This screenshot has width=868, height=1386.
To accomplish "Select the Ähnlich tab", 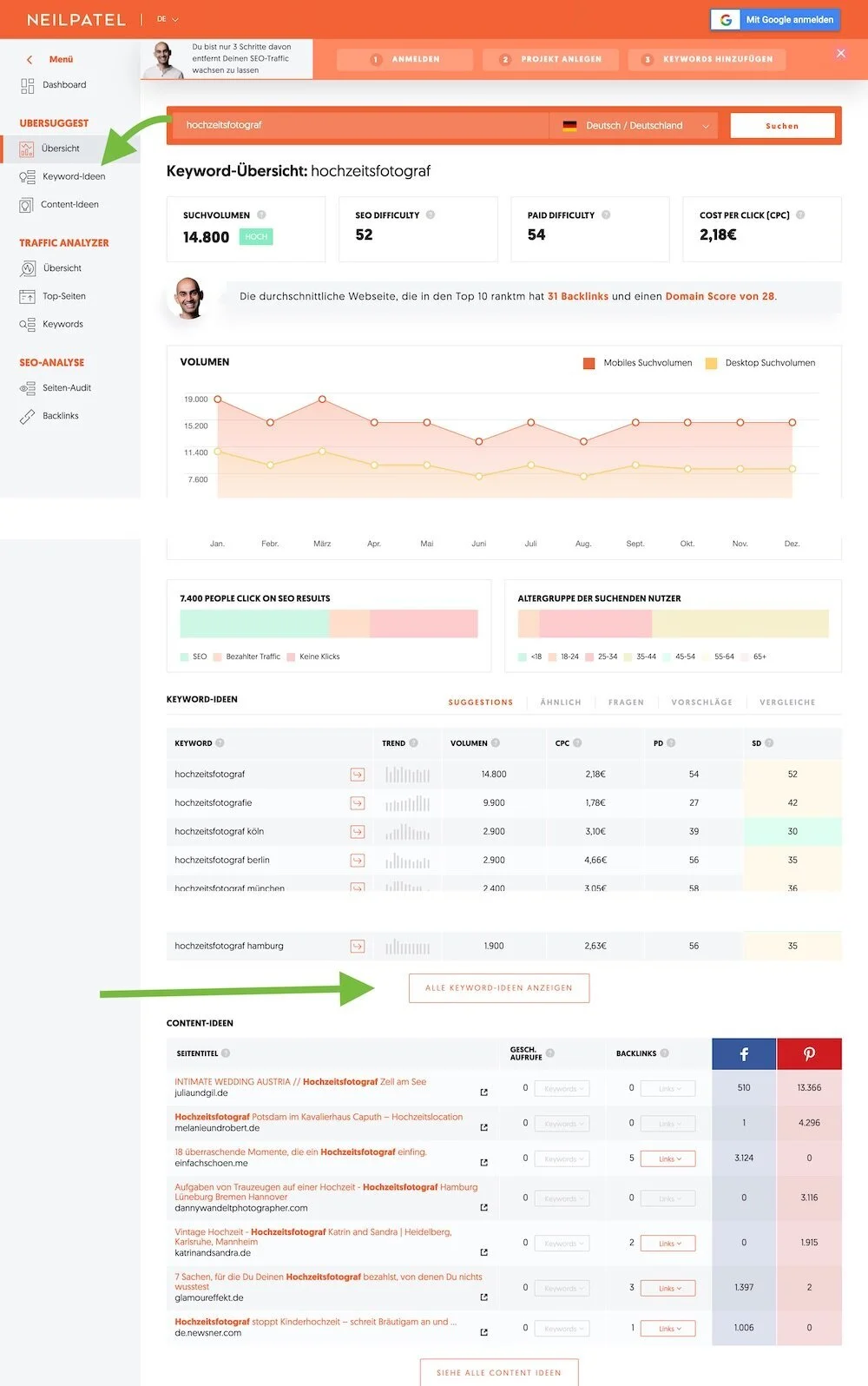I will tap(561, 702).
